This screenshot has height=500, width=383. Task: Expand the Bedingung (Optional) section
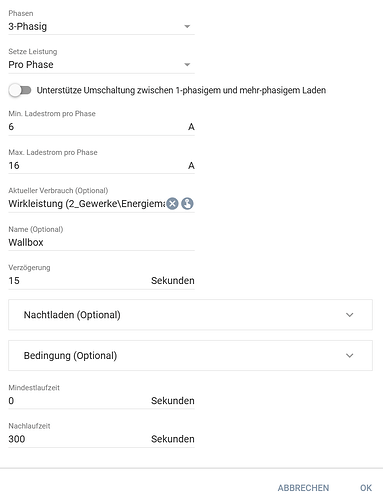[x=190, y=355]
